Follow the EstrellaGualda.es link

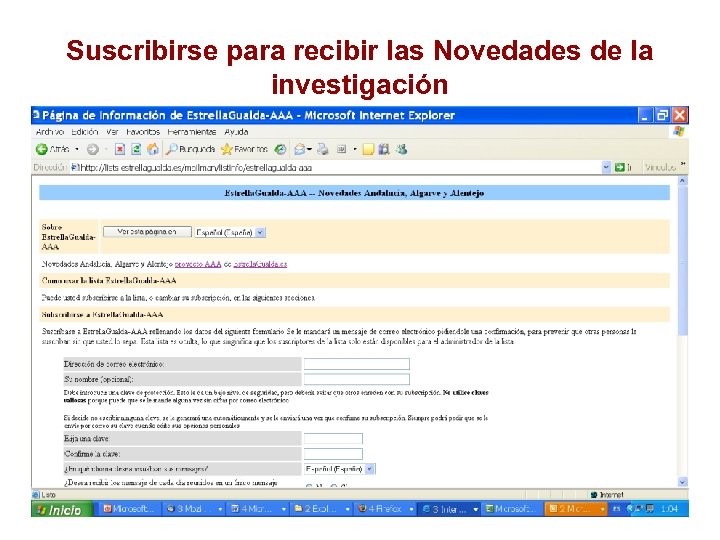260,264
